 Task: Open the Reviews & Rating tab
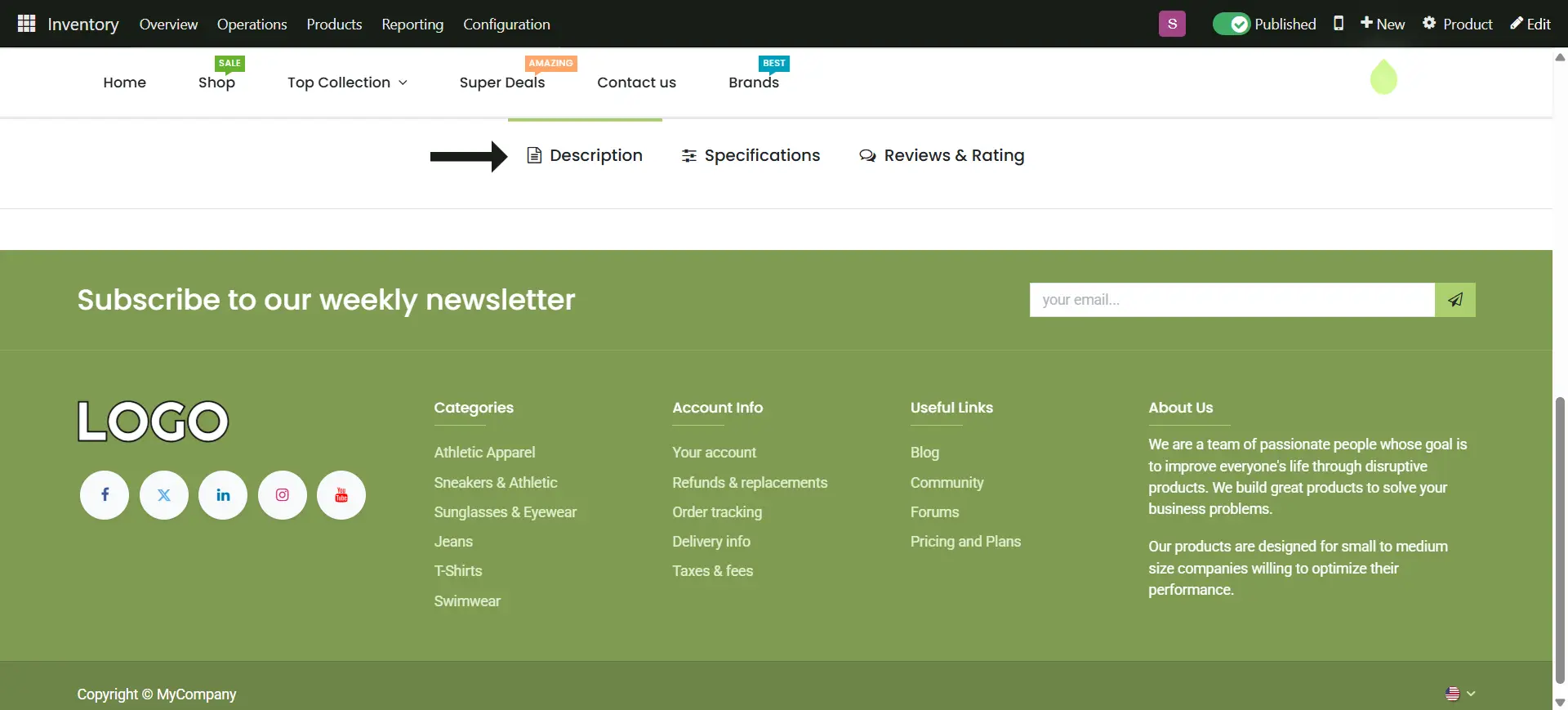[942, 155]
